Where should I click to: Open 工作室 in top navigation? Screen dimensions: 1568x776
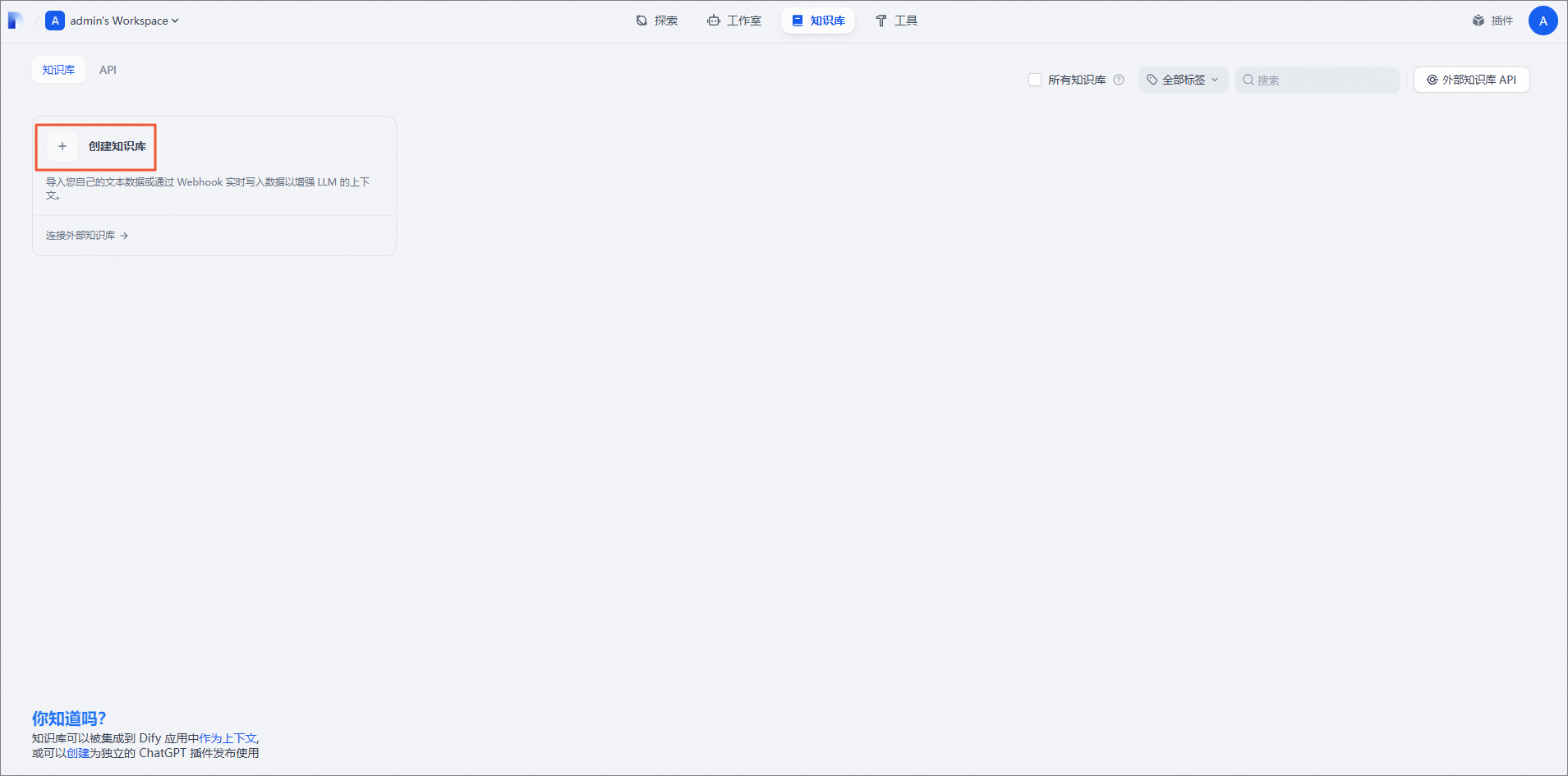coord(734,21)
